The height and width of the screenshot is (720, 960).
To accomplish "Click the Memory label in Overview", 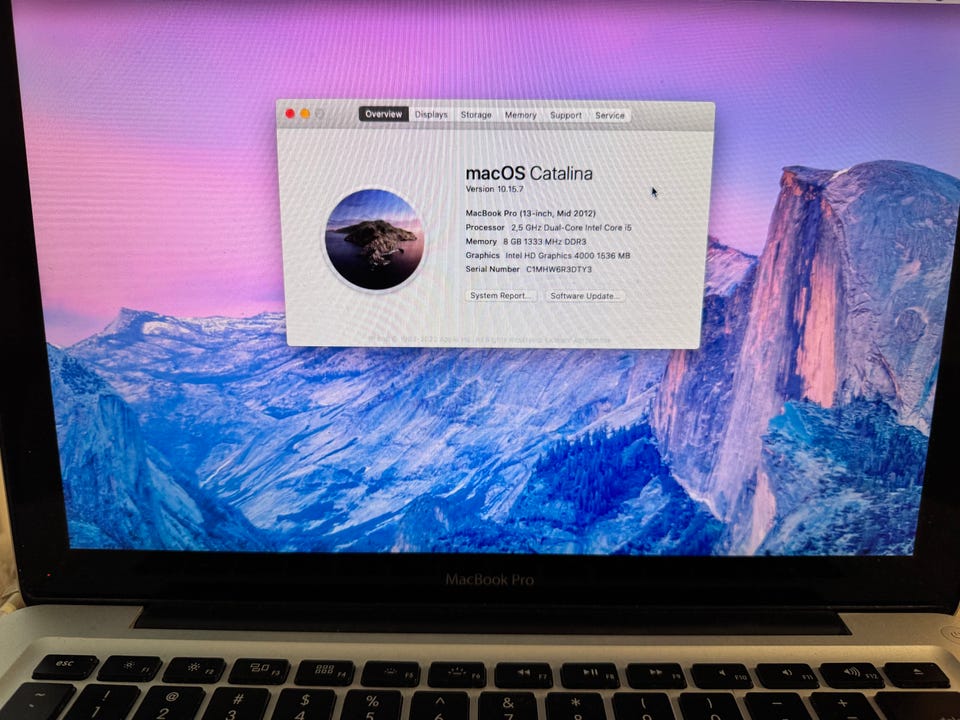I will (x=481, y=242).
